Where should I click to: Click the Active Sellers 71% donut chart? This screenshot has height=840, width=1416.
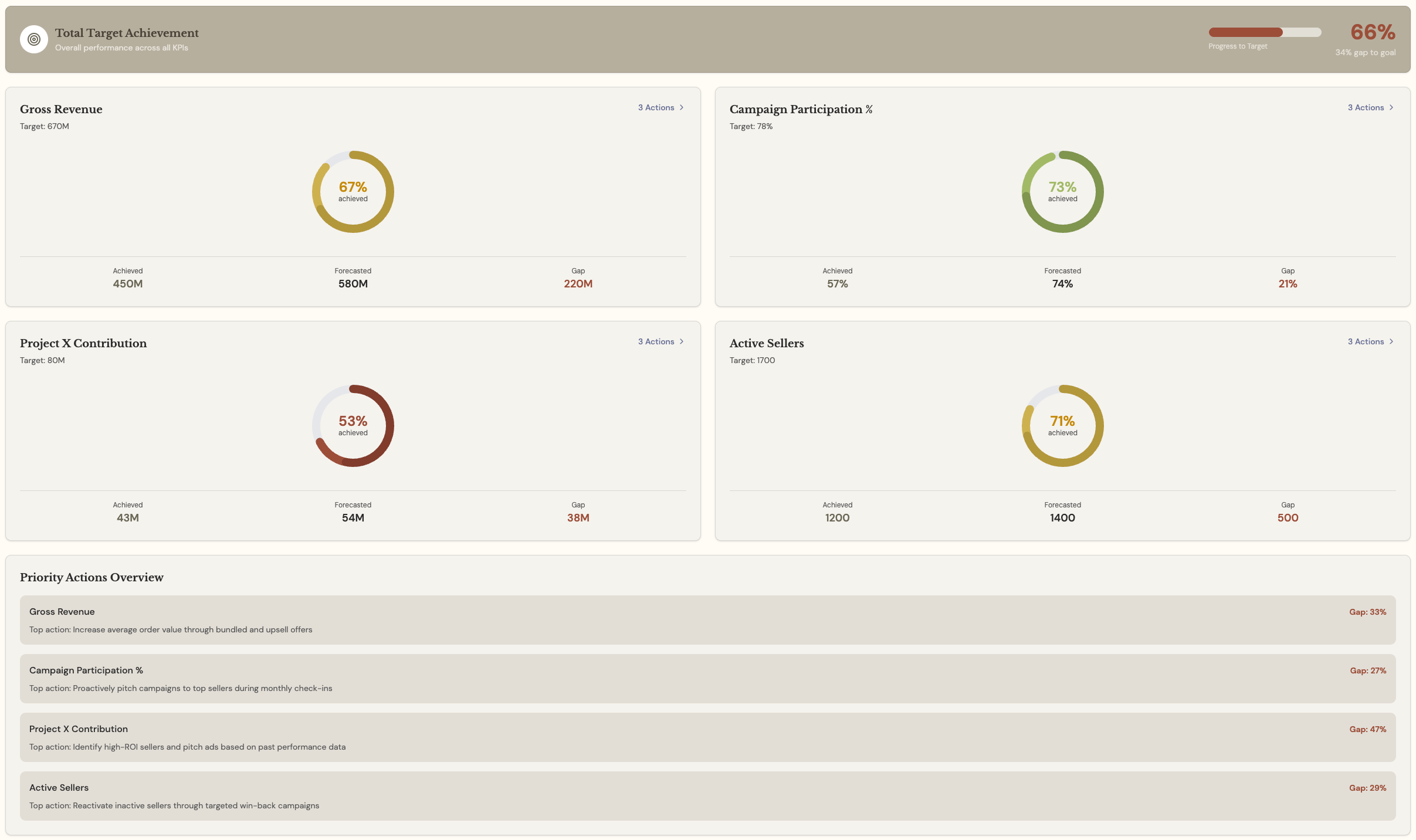(1062, 425)
